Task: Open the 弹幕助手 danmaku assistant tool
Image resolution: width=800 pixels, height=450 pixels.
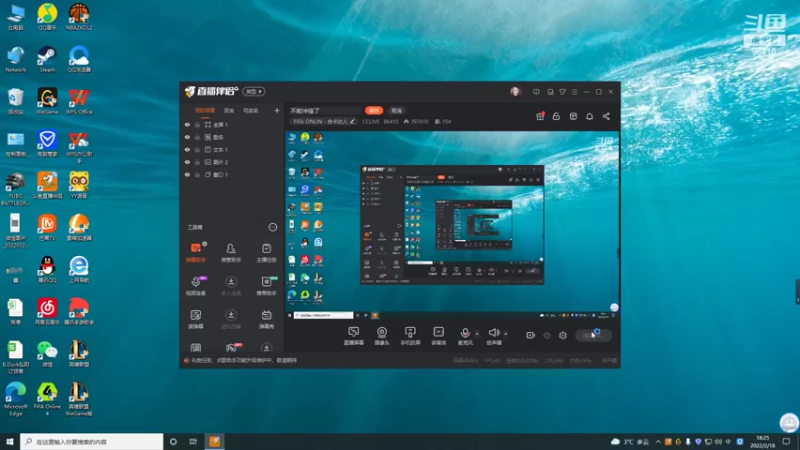Action: pyautogui.click(x=195, y=253)
